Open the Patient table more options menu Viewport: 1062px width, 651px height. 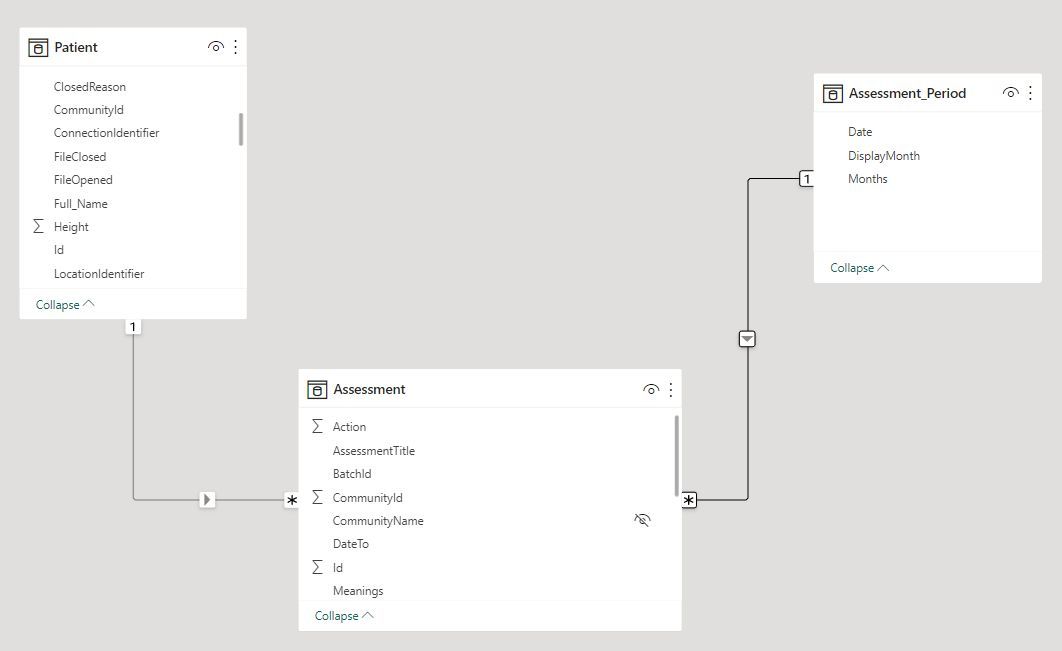pyautogui.click(x=235, y=47)
